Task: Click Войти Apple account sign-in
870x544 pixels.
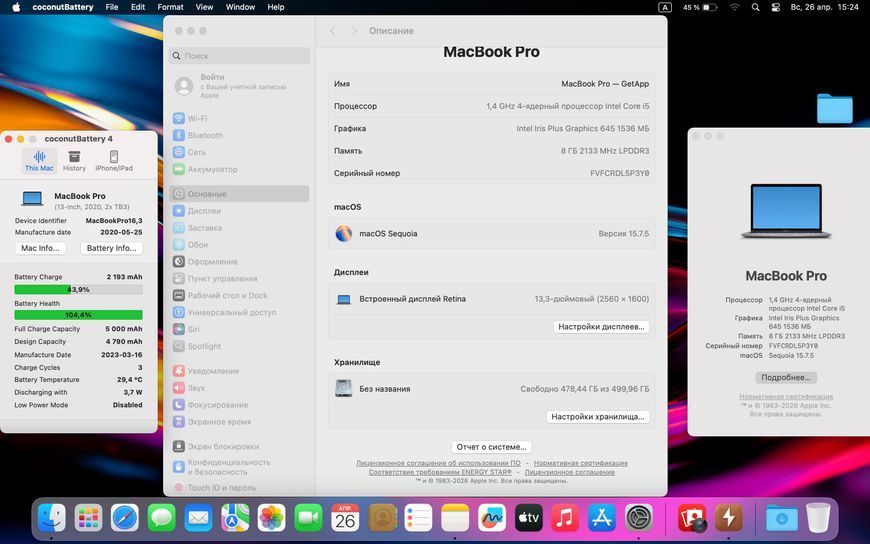Action: (x=239, y=85)
